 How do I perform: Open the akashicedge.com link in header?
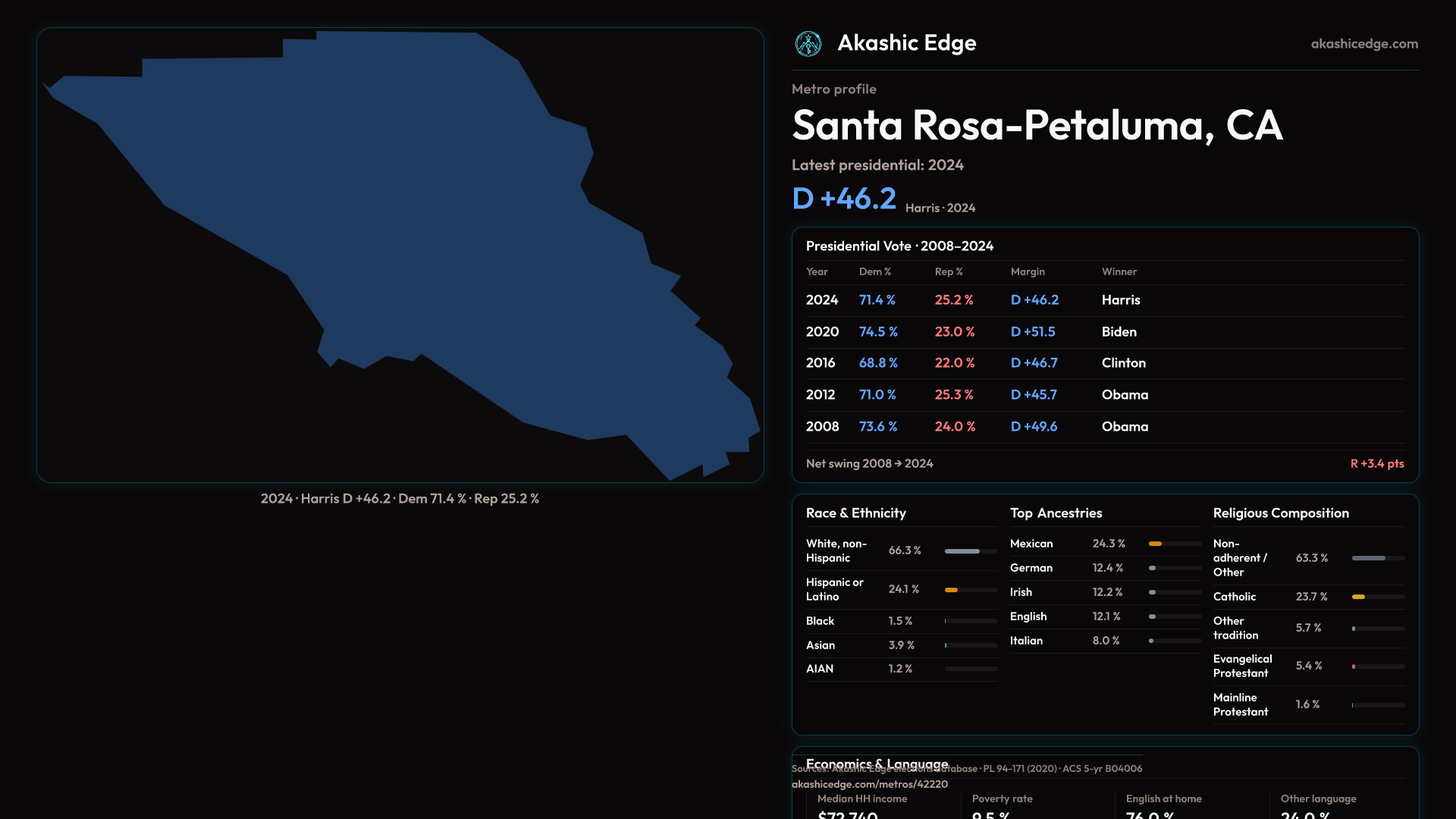coord(1363,44)
